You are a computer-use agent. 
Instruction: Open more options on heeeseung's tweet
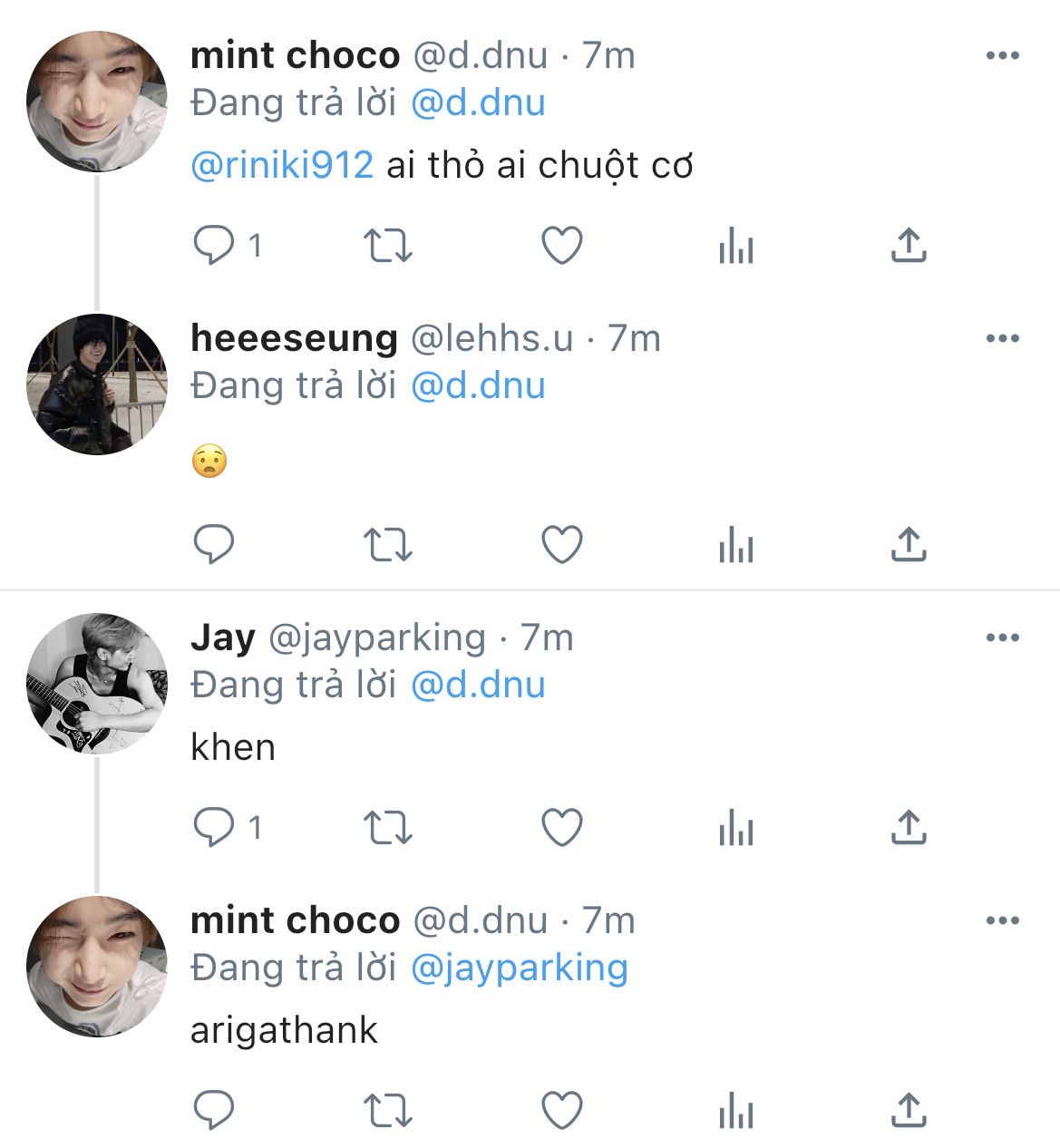coord(1002,338)
